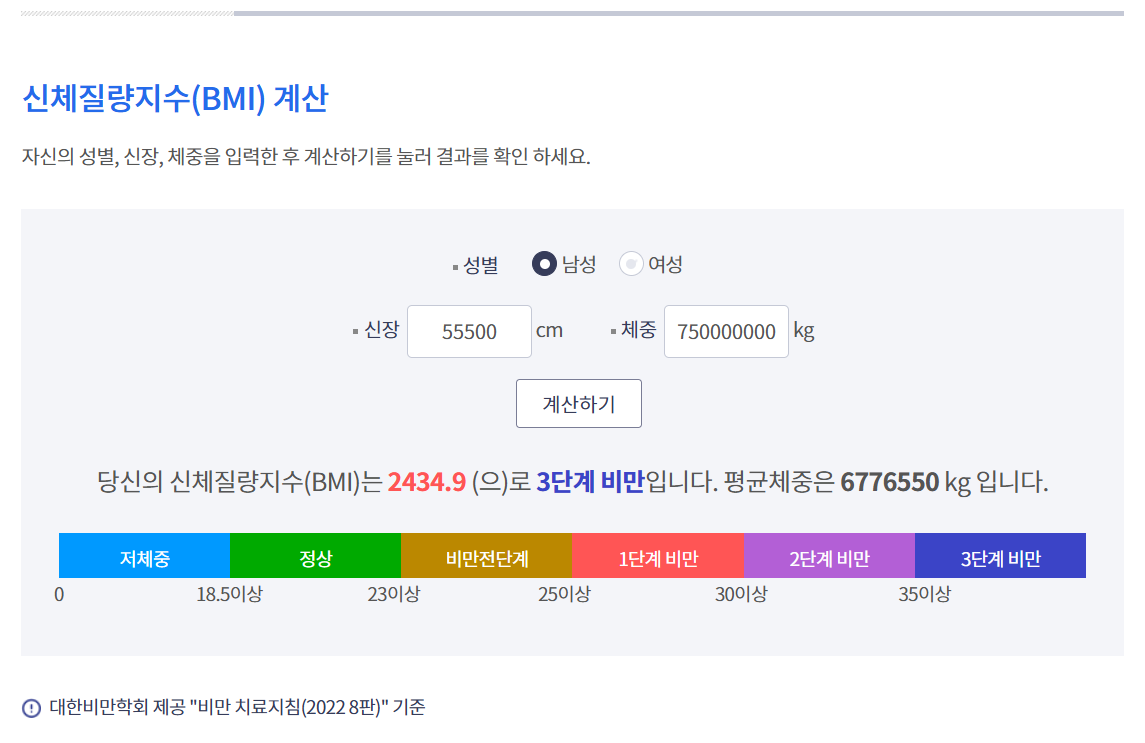Image resolution: width=1145 pixels, height=743 pixels.
Task: Click the dark blue 3단계 비만 bar segment
Action: tap(1000, 556)
